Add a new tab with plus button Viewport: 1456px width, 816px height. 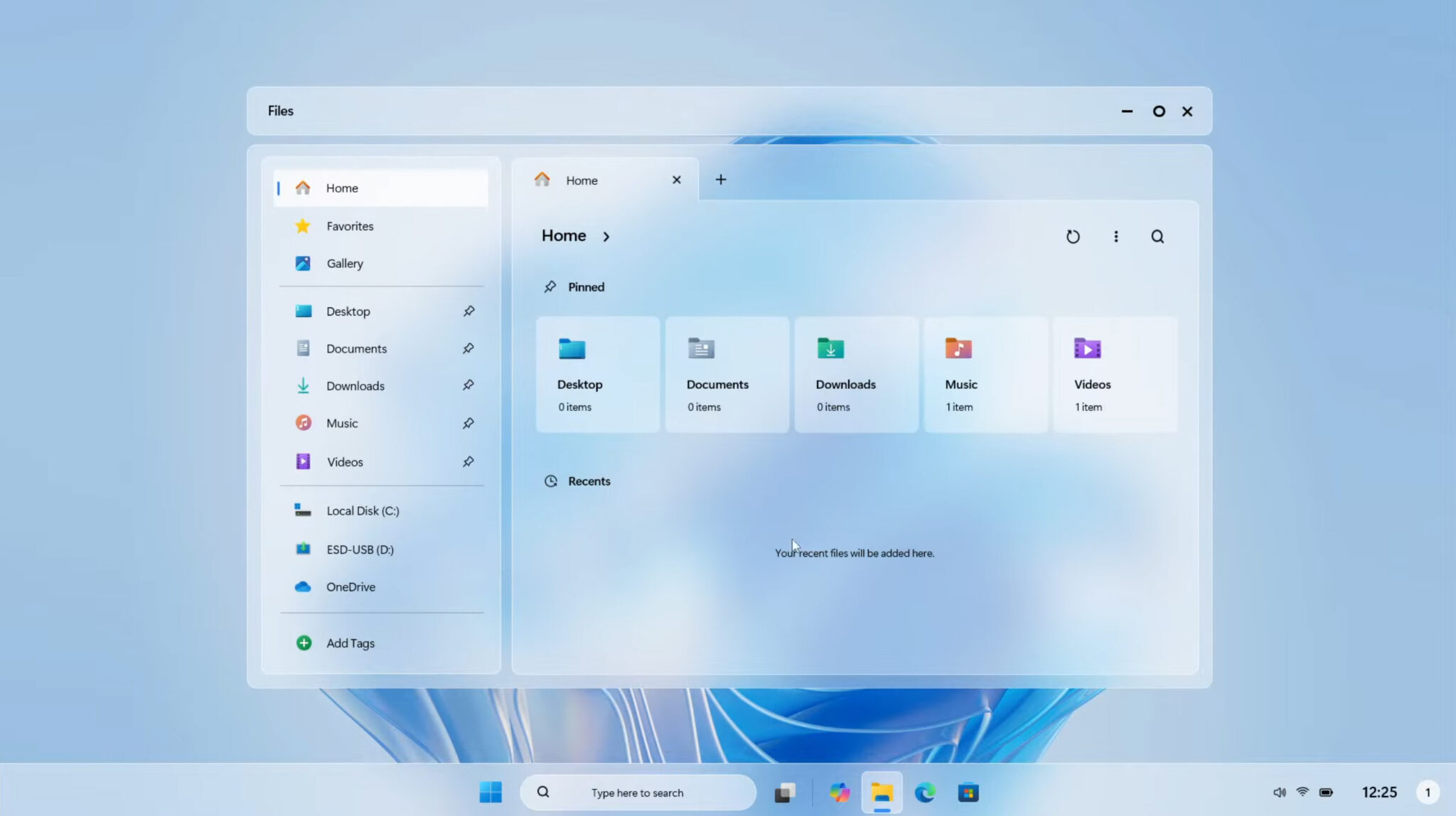(x=720, y=180)
